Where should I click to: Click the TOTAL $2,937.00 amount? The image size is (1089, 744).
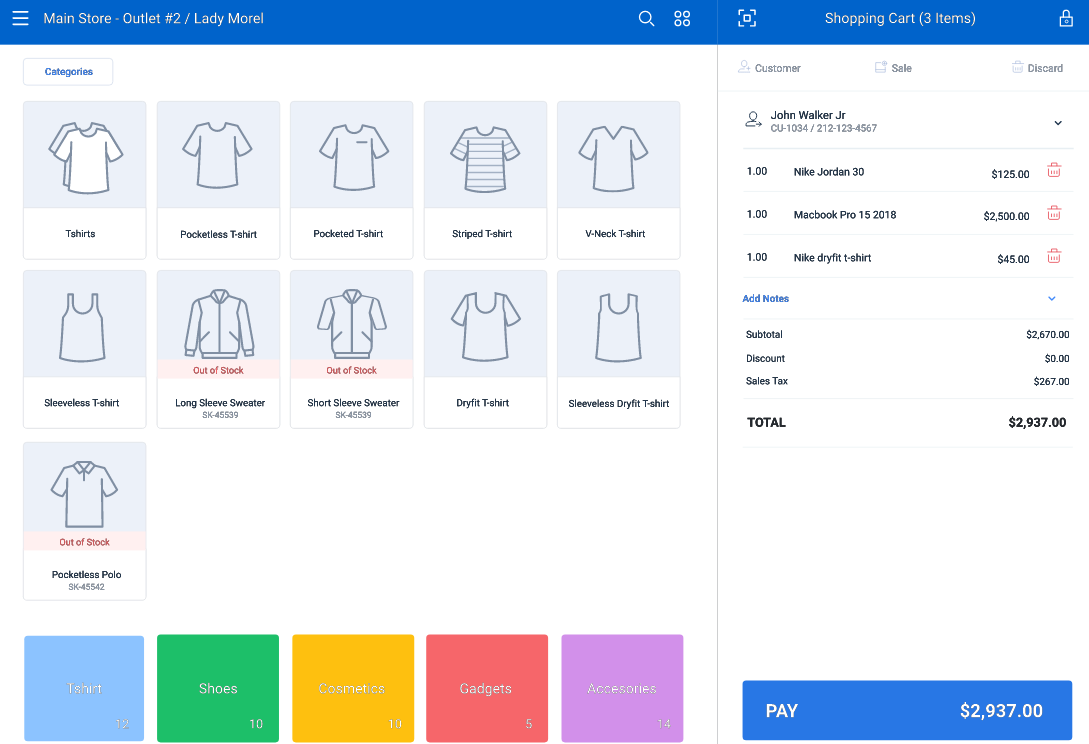tap(1037, 422)
